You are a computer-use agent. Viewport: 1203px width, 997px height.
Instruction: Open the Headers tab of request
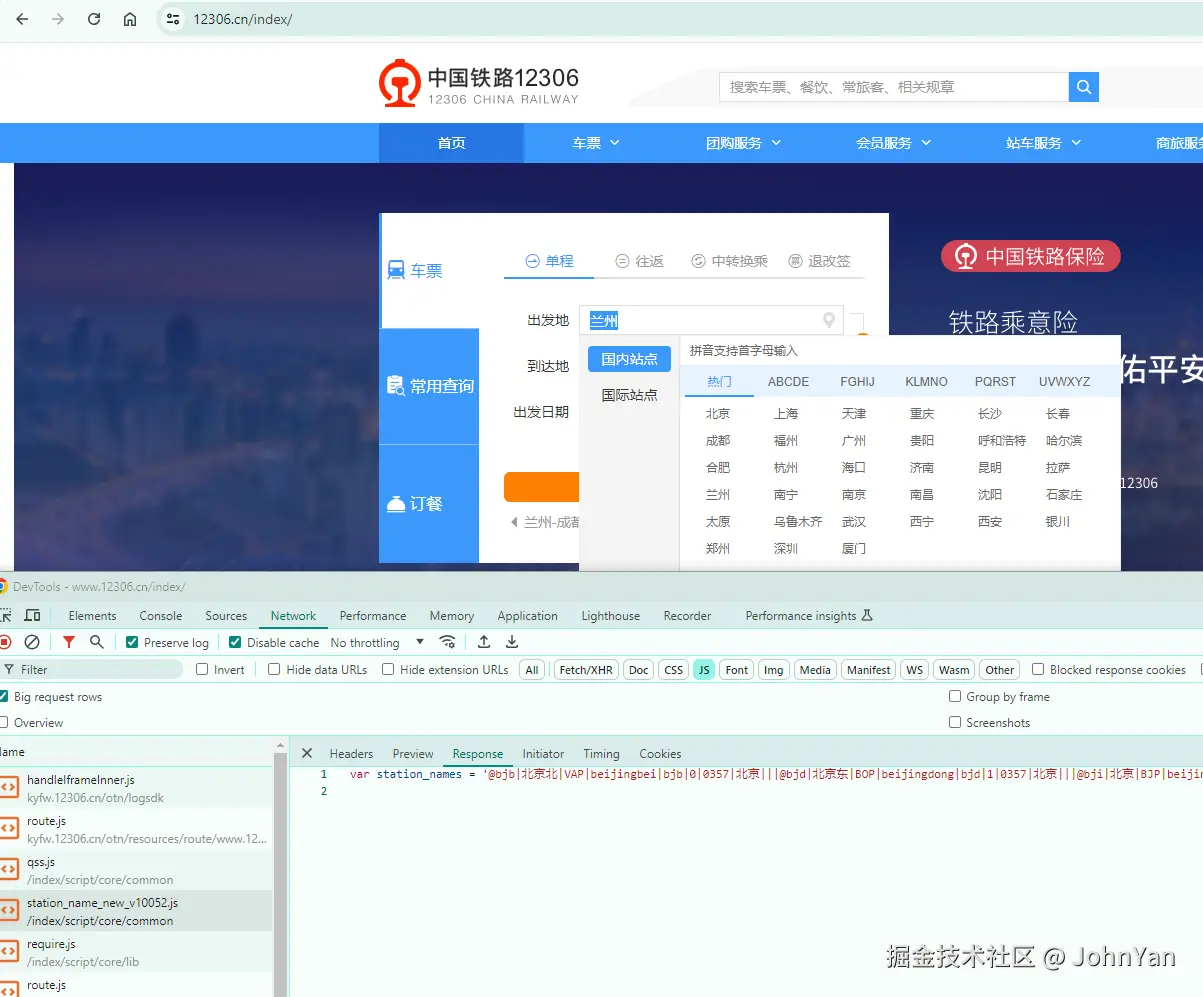point(351,753)
